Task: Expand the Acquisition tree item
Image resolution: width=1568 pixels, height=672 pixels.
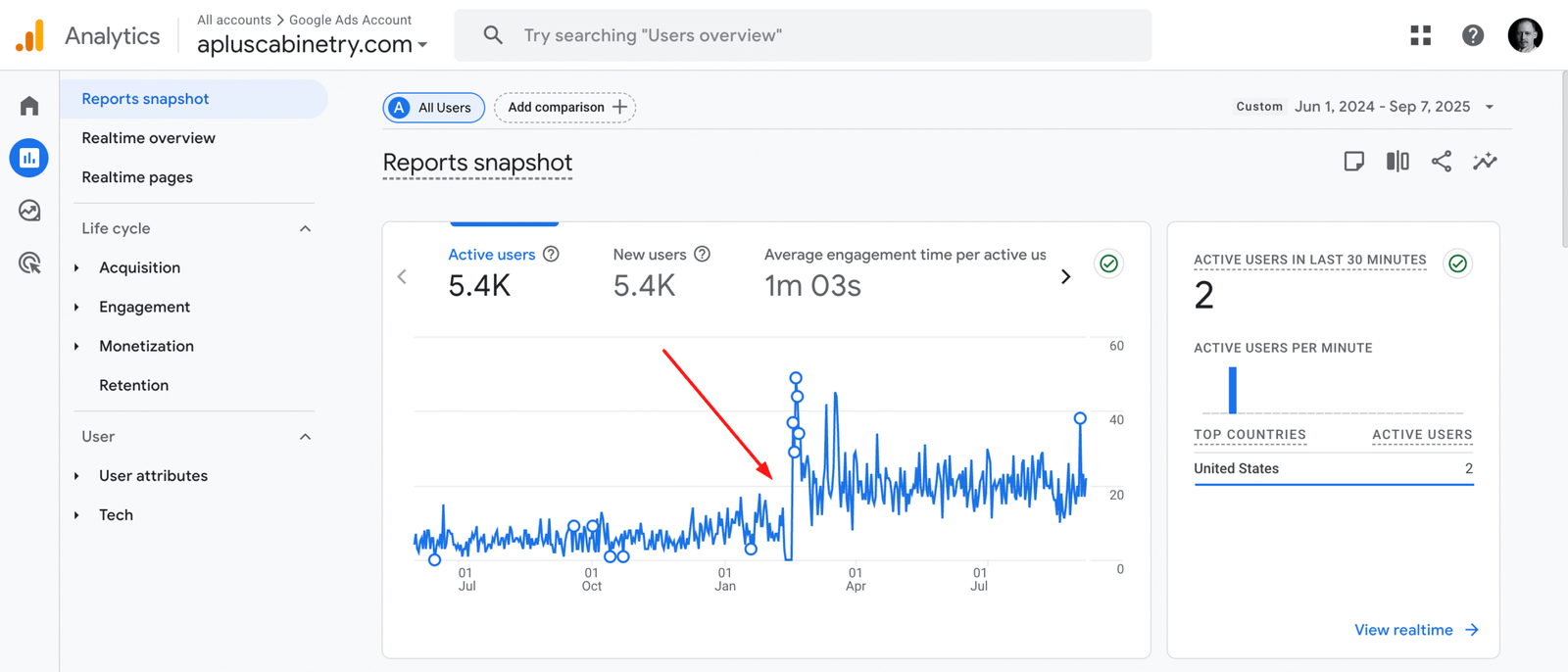Action: coord(76,267)
